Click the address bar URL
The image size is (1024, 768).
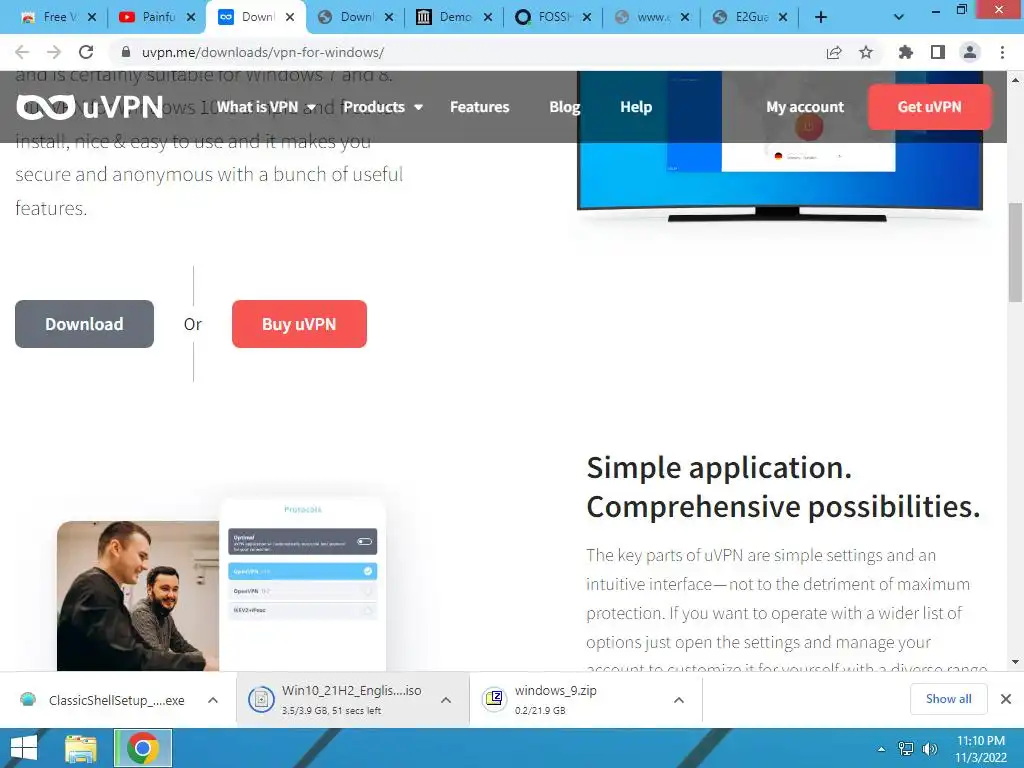click(x=263, y=52)
